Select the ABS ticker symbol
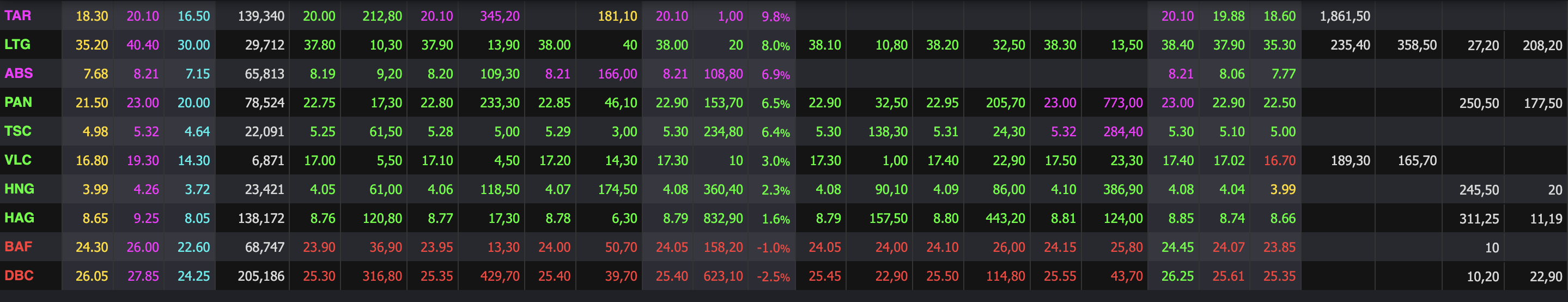The height and width of the screenshot is (302, 1568). click(x=19, y=74)
